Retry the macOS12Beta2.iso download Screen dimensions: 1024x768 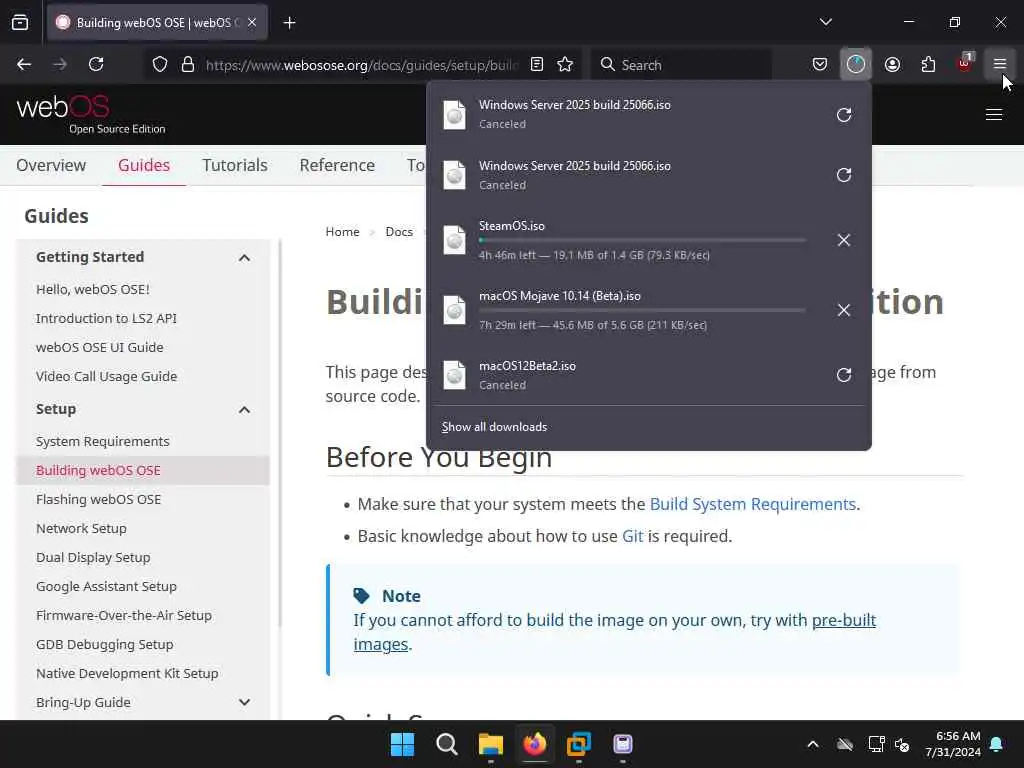click(x=844, y=375)
